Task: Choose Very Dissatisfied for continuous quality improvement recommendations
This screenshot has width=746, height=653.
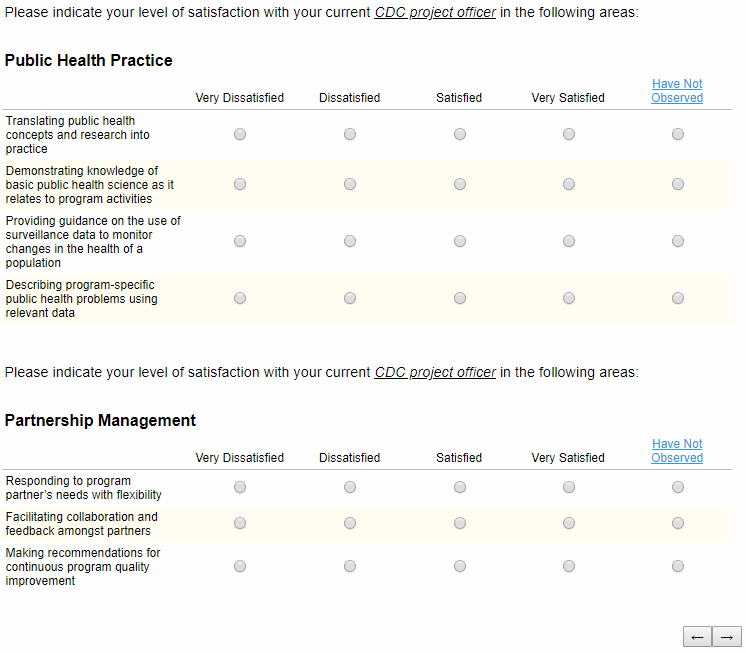Action: [240, 566]
